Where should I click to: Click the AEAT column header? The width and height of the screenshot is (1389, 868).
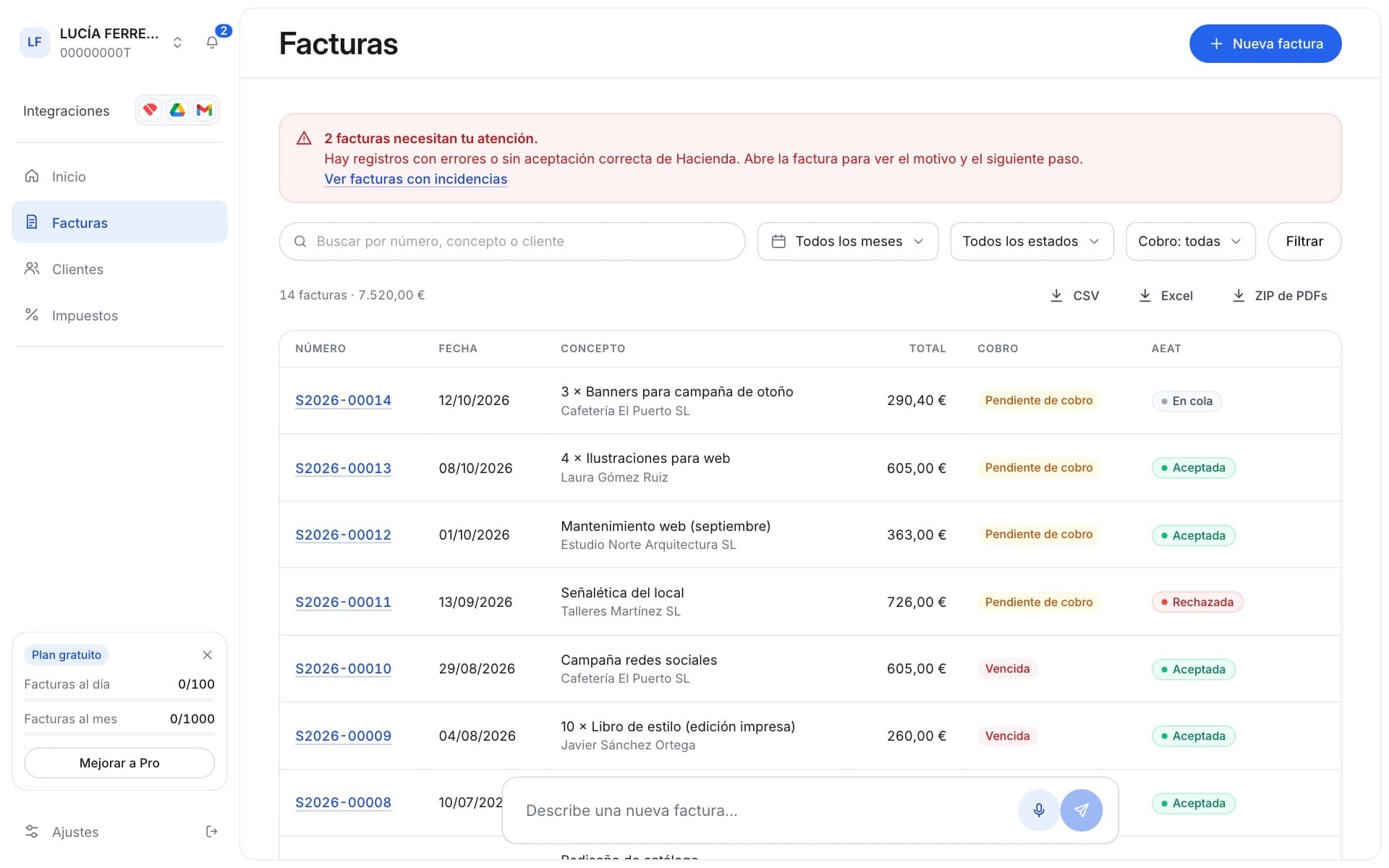point(1166,349)
